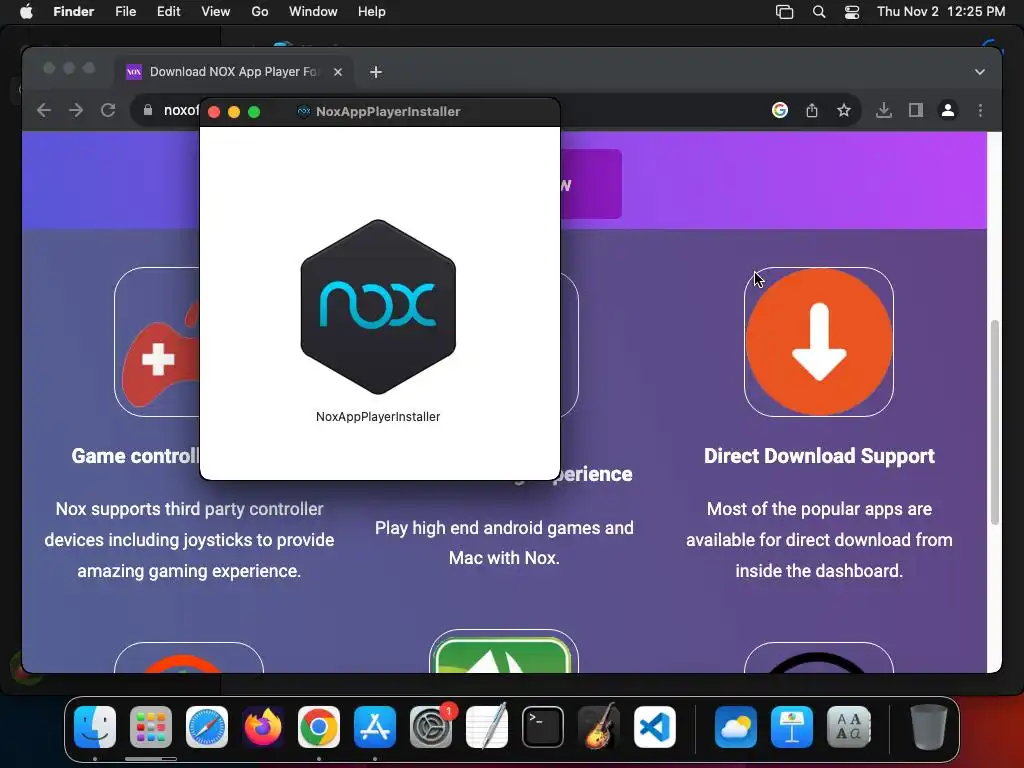This screenshot has height=768, width=1024.
Task: Click the purple download button on the page
Action: (x=590, y=184)
